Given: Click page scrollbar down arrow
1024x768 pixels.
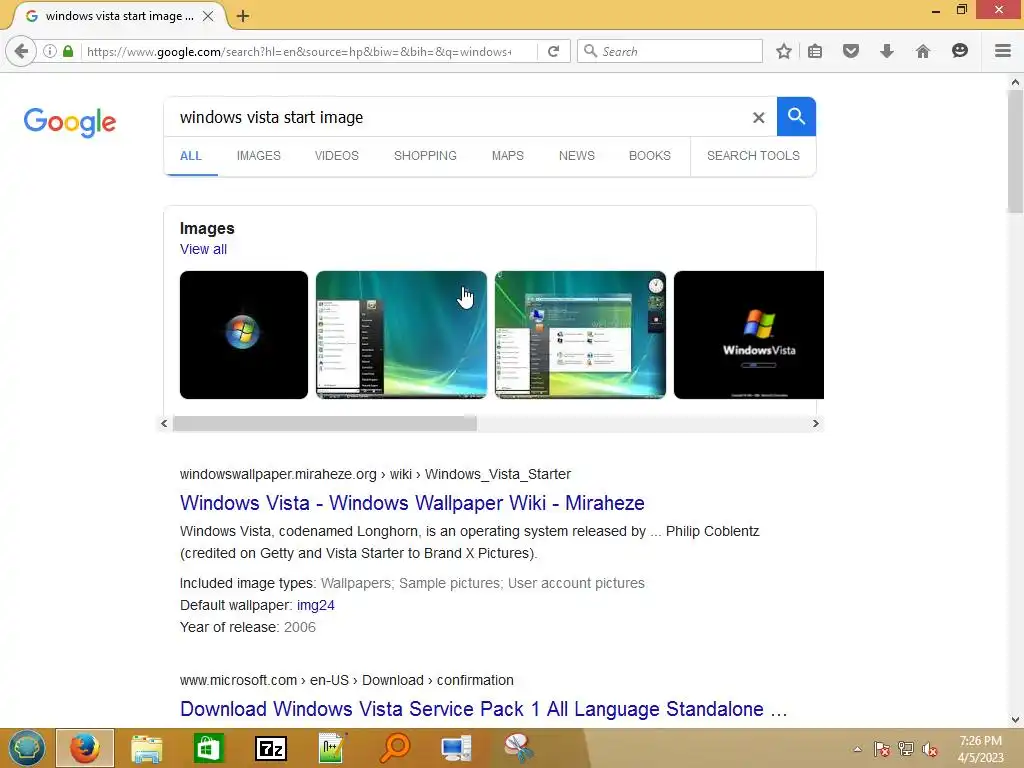Looking at the screenshot, I should tap(1015, 720).
